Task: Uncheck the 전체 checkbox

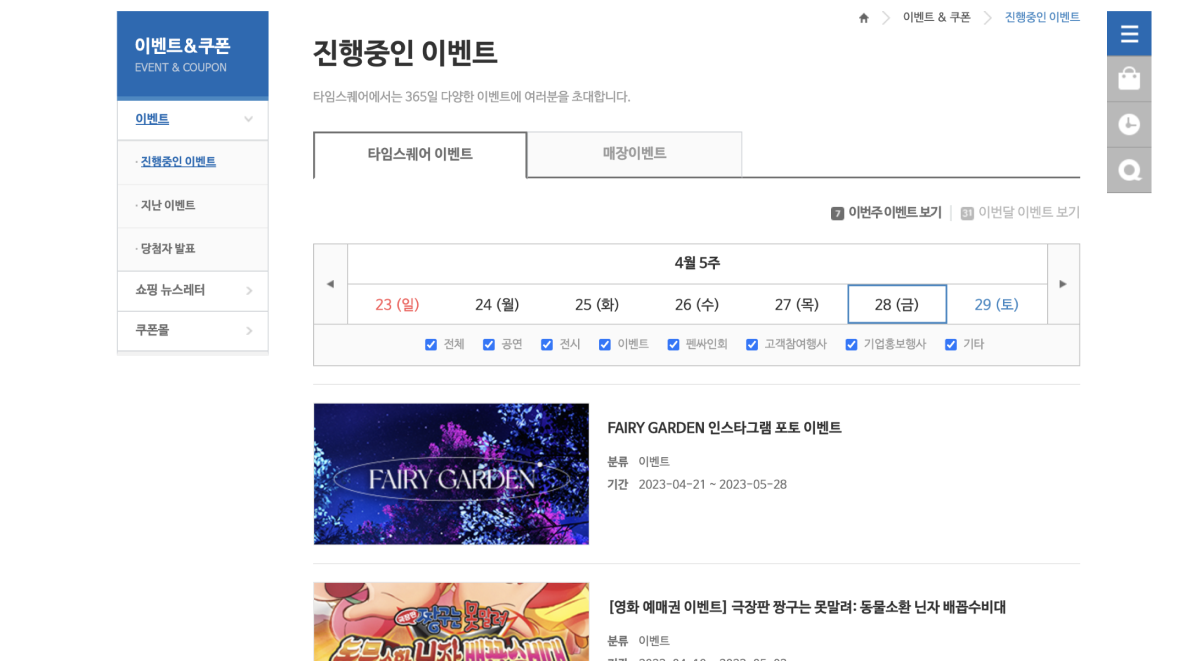Action: click(431, 345)
